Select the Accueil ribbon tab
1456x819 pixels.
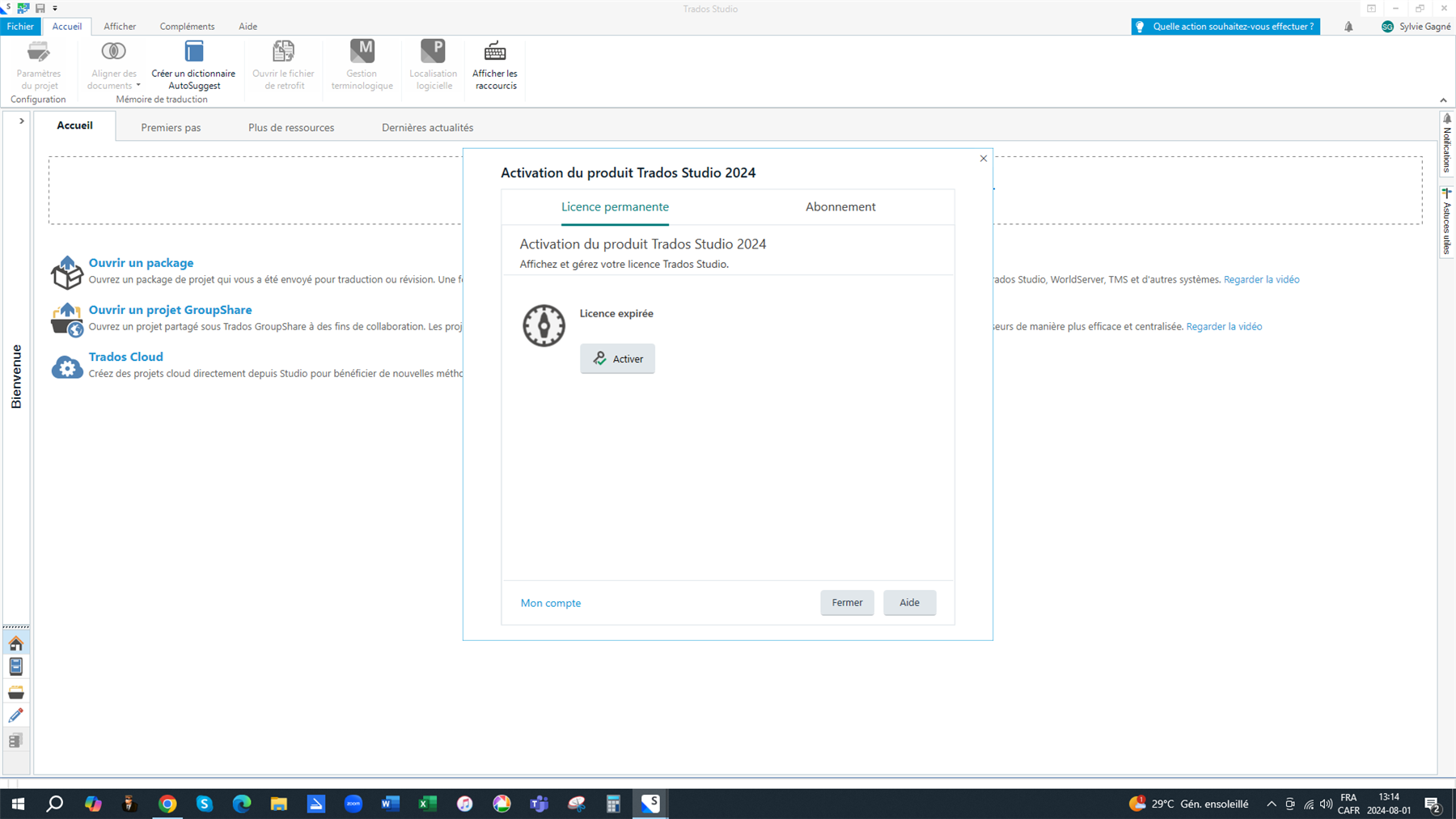[67, 27]
